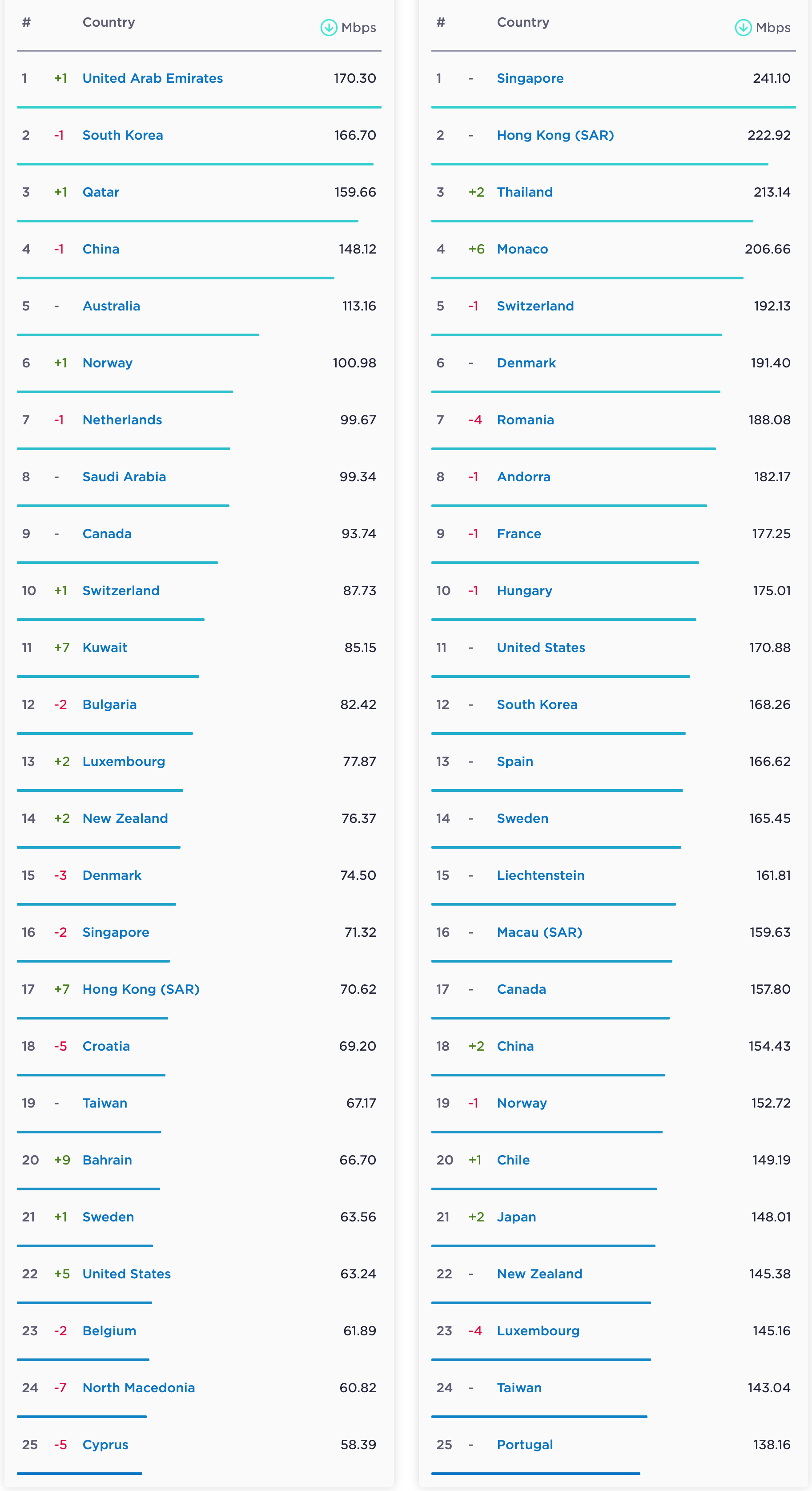
Task: Click the Kuwait country link
Action: pos(105,648)
